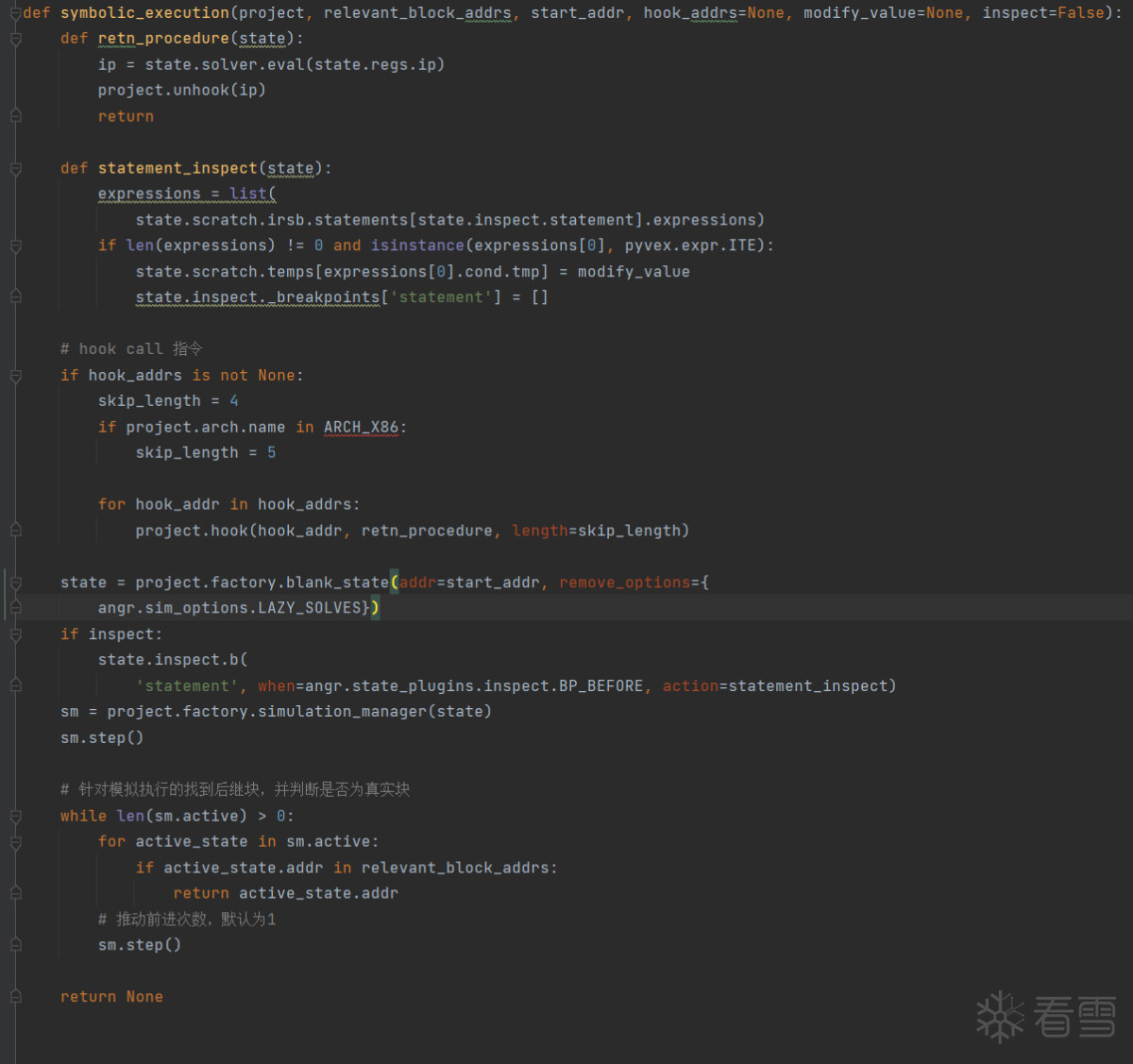Screen dimensions: 1133x1064
Task: Click fold-end marker beside 'statement', when= line
Action: point(16,686)
